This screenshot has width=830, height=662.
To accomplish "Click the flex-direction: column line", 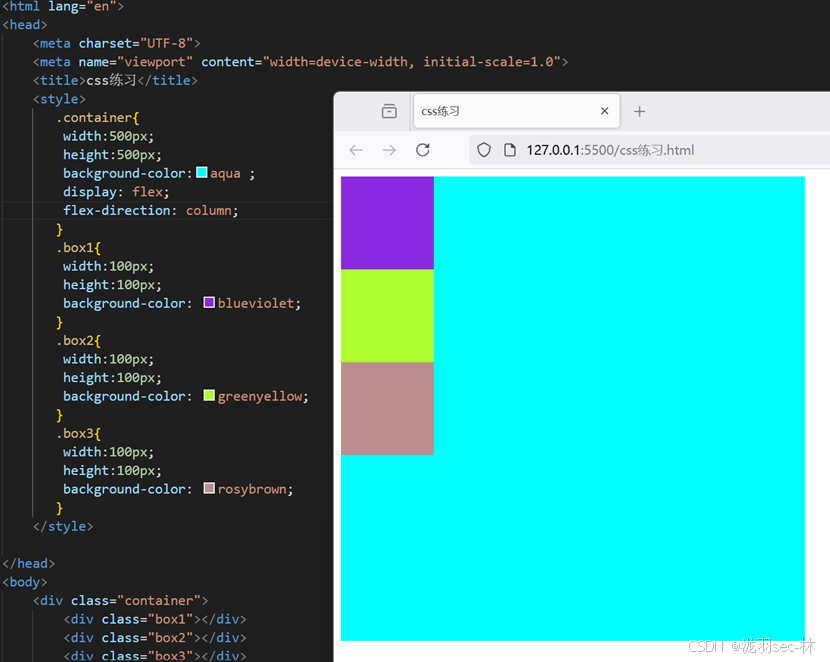I will (x=151, y=211).
